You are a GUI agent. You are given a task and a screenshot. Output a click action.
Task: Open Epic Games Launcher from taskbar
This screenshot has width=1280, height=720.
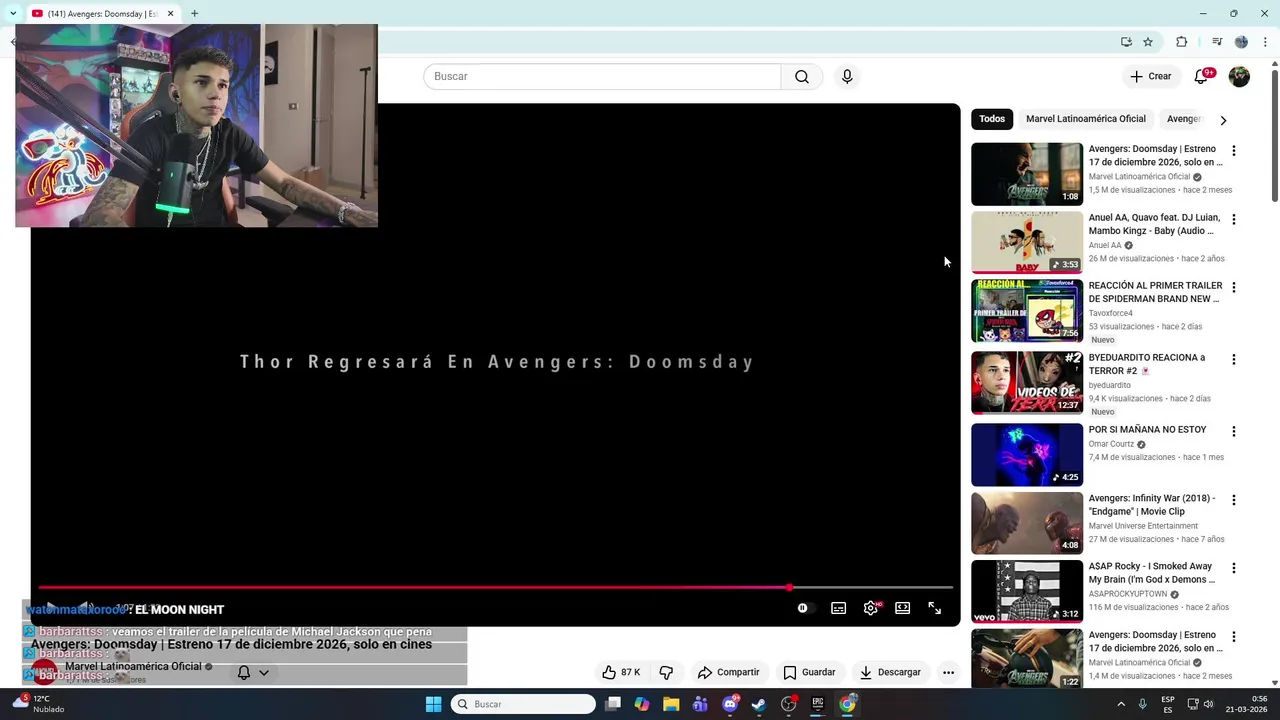point(817,704)
